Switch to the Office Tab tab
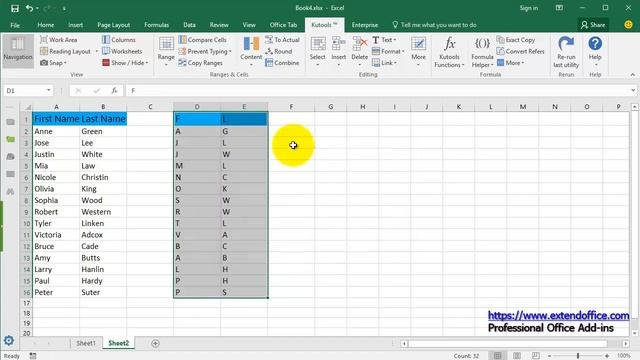Image resolution: width=640 pixels, height=360 pixels. pos(283,25)
